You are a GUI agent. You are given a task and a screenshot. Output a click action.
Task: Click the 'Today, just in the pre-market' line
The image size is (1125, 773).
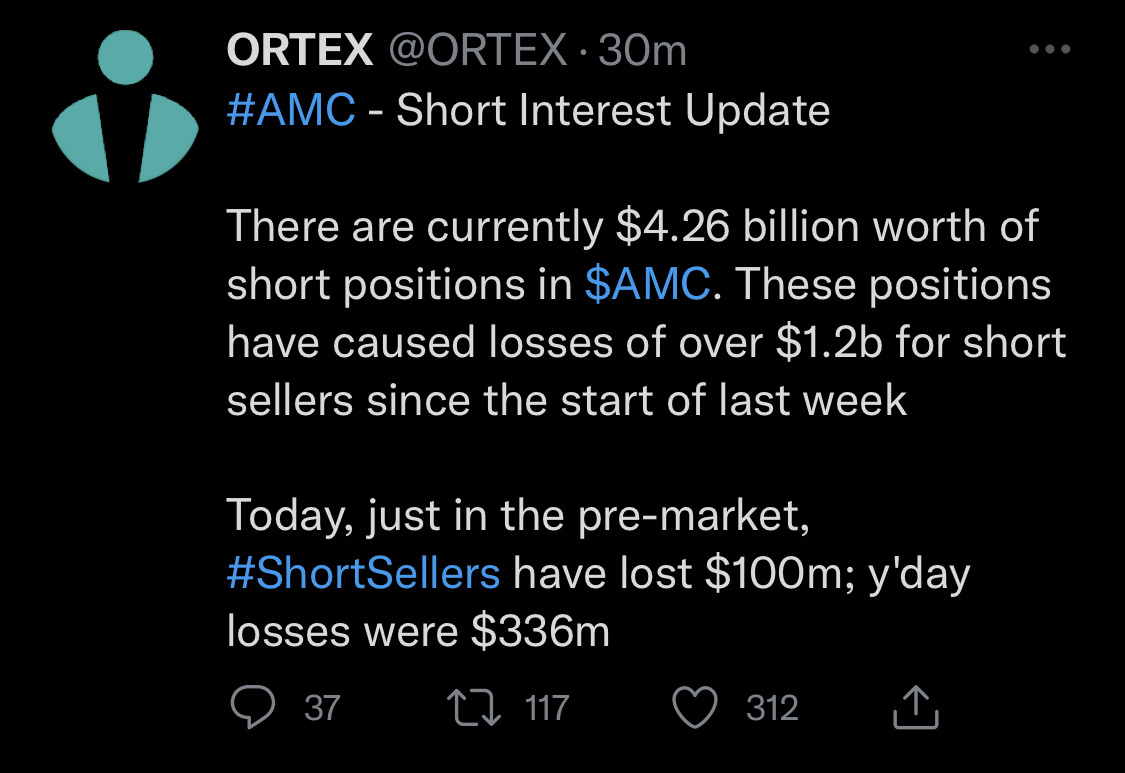pyautogui.click(x=518, y=516)
